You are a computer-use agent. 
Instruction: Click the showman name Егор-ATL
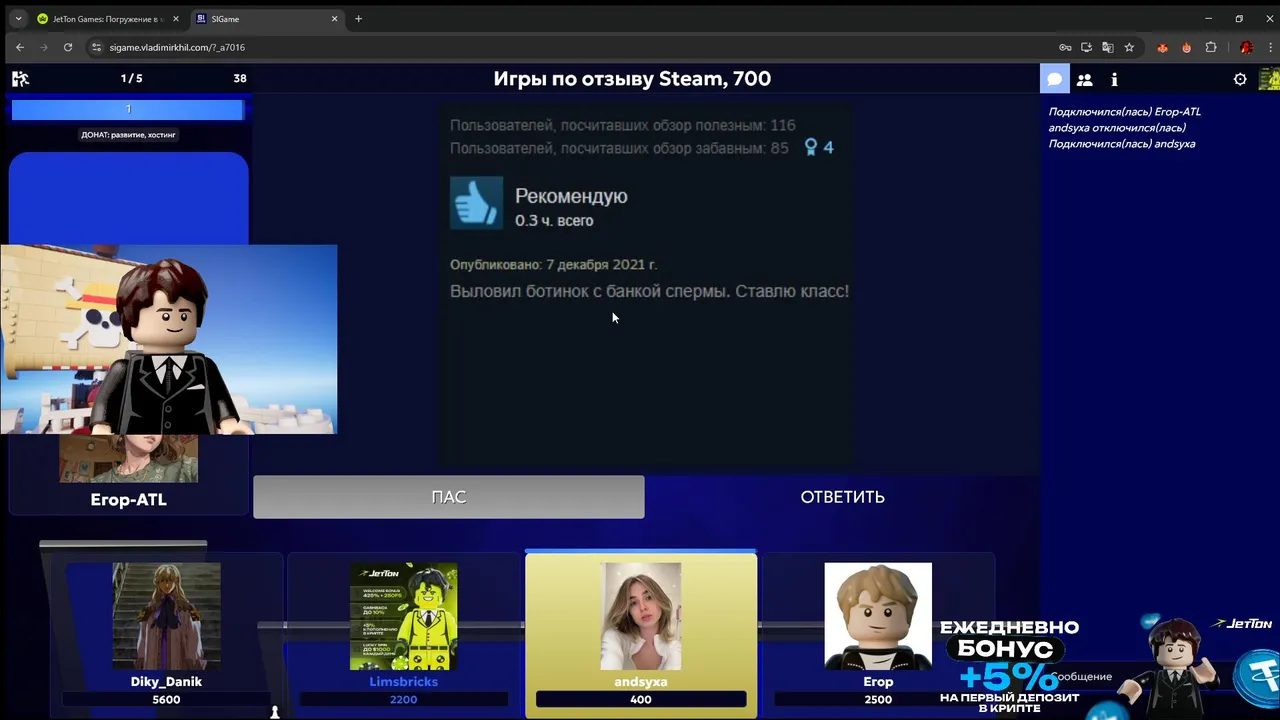click(x=128, y=499)
